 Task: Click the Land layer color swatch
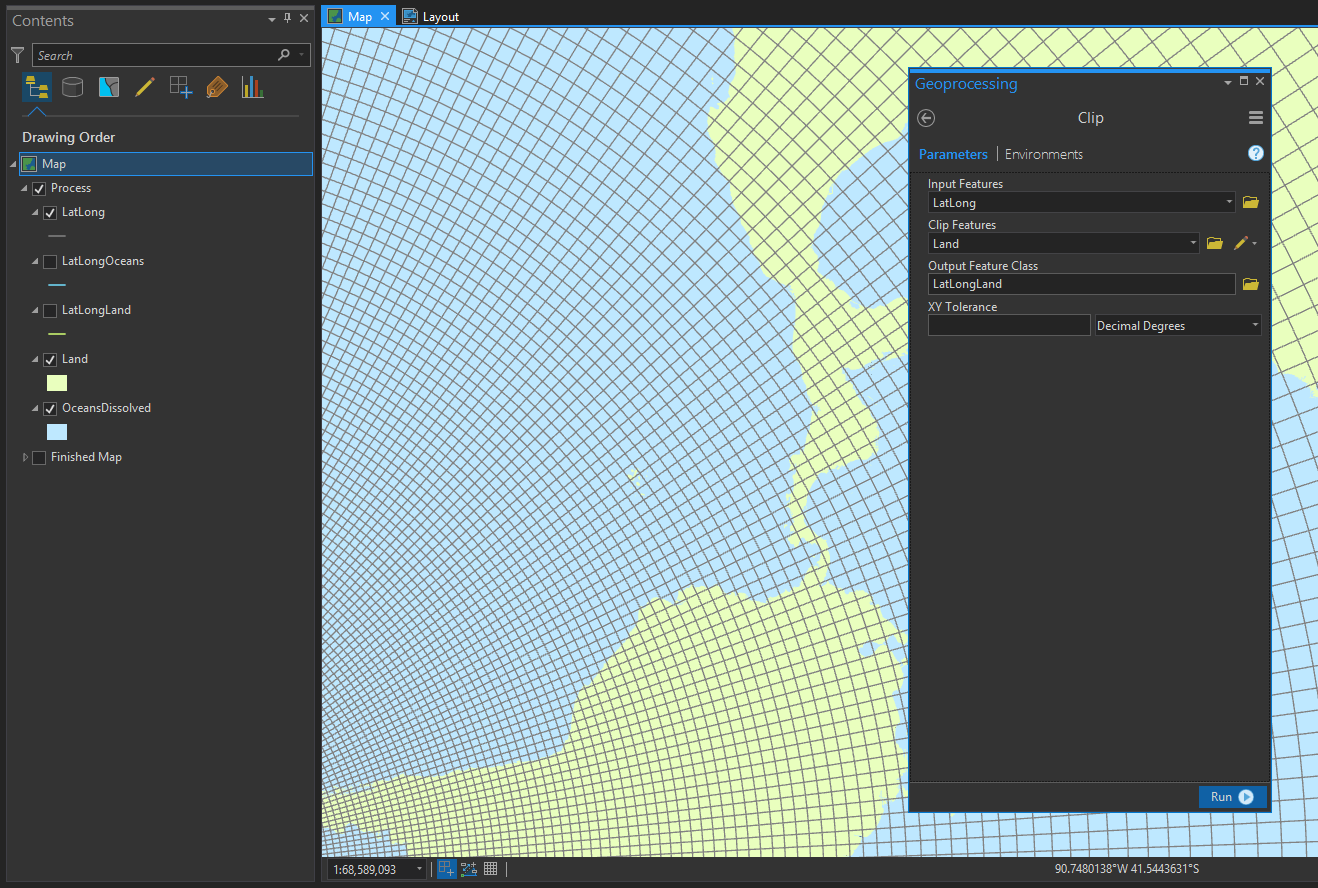[57, 383]
